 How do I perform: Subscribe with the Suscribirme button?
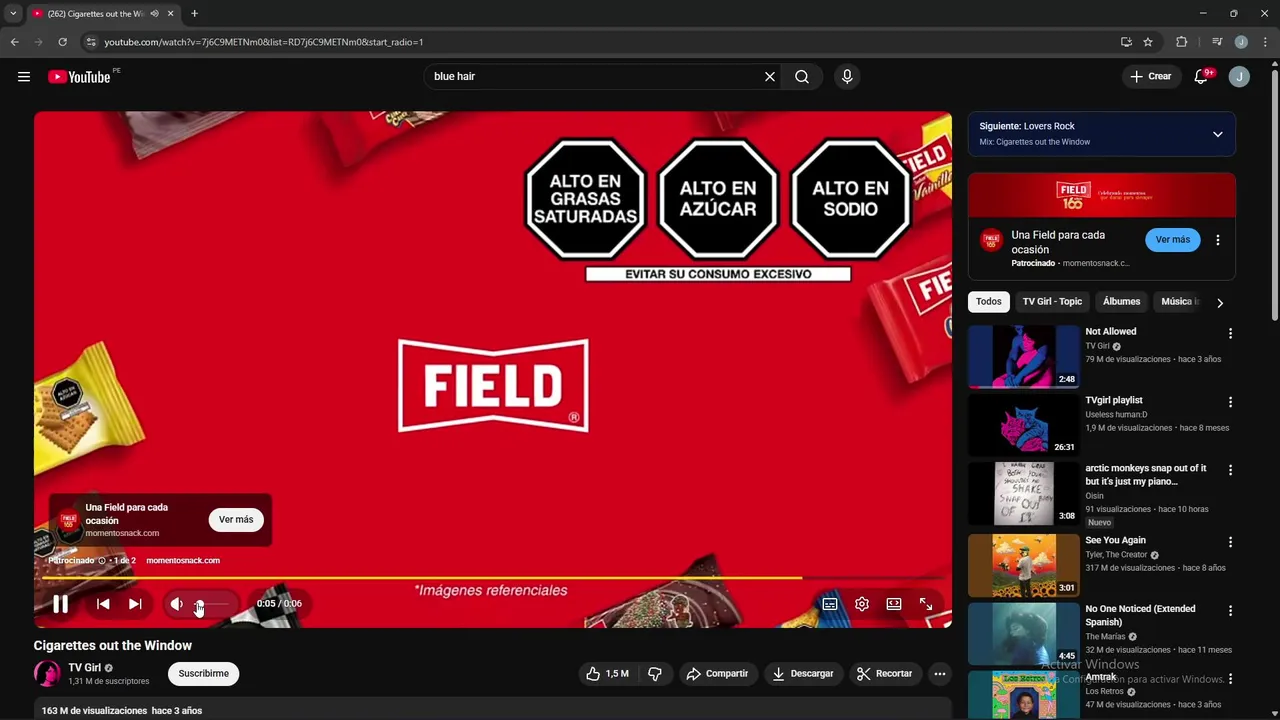tap(204, 674)
